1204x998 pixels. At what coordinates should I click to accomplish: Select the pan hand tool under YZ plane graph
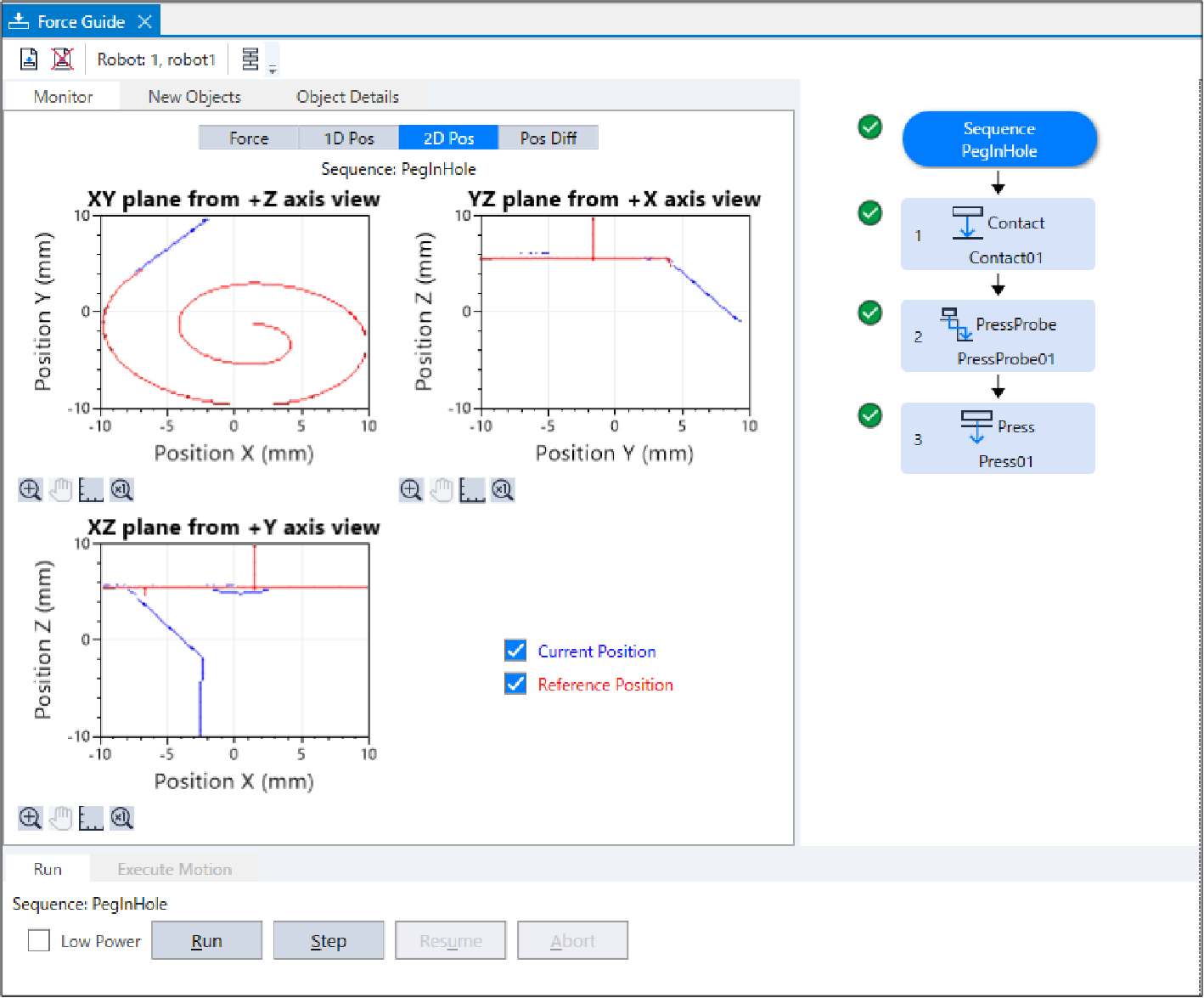click(442, 490)
